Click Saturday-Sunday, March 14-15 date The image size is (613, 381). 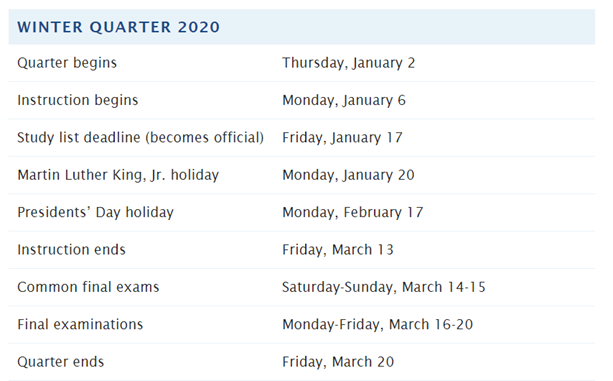[x=384, y=287]
